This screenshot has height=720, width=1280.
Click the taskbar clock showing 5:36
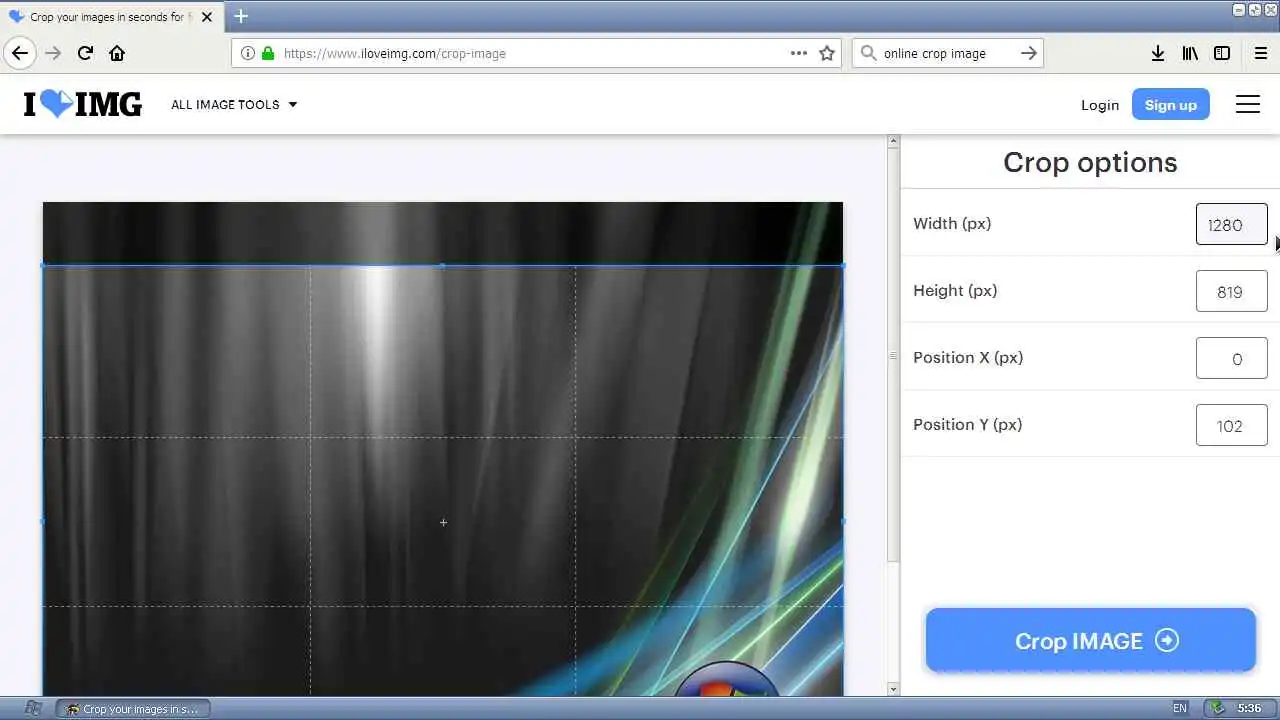pos(1249,708)
